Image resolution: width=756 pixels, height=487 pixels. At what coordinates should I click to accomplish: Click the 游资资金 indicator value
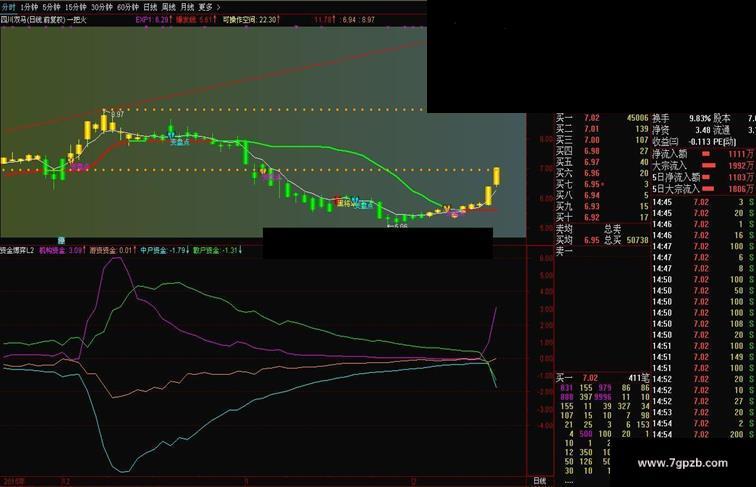[113, 250]
